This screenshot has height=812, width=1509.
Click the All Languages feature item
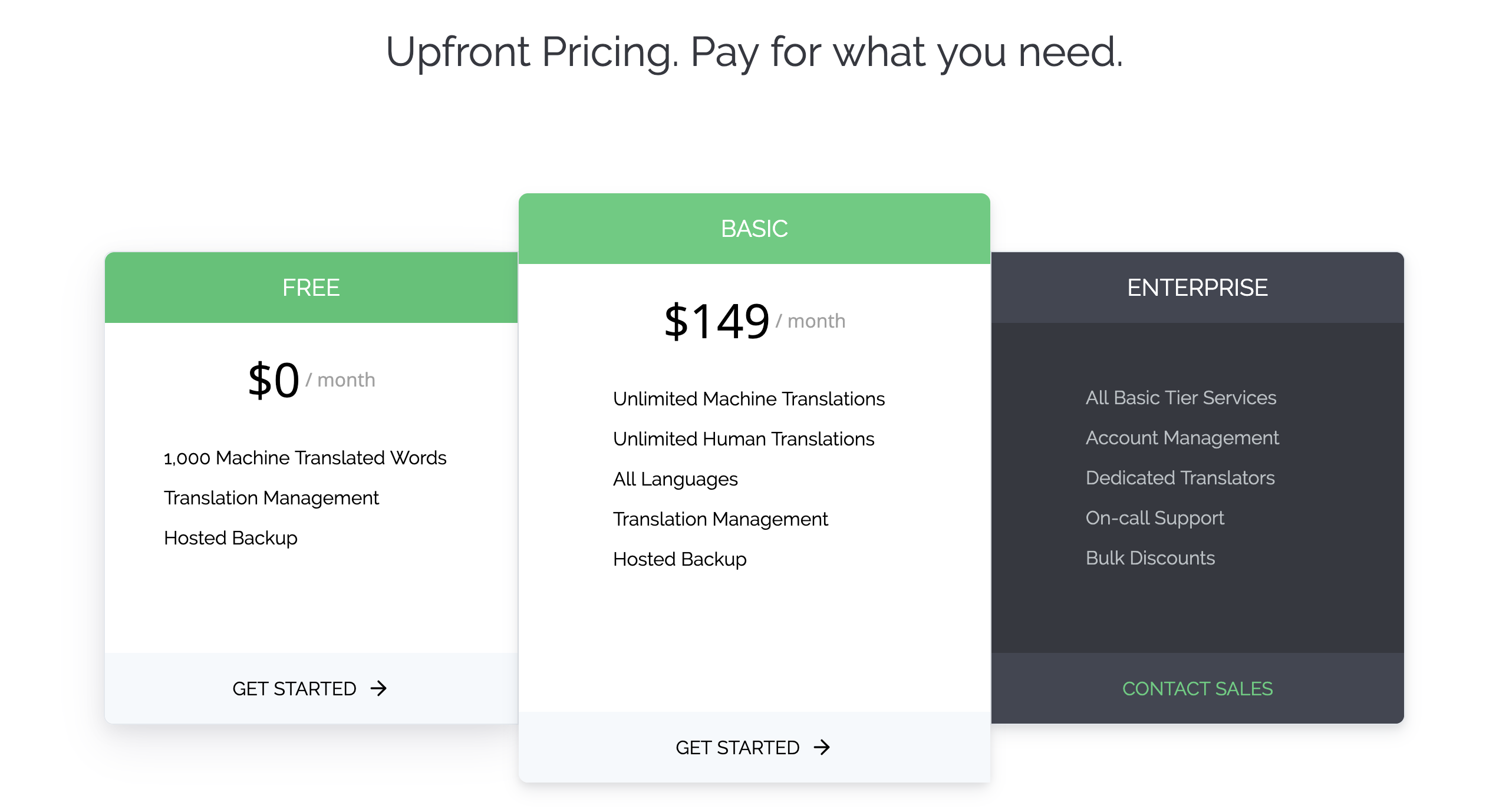676,479
